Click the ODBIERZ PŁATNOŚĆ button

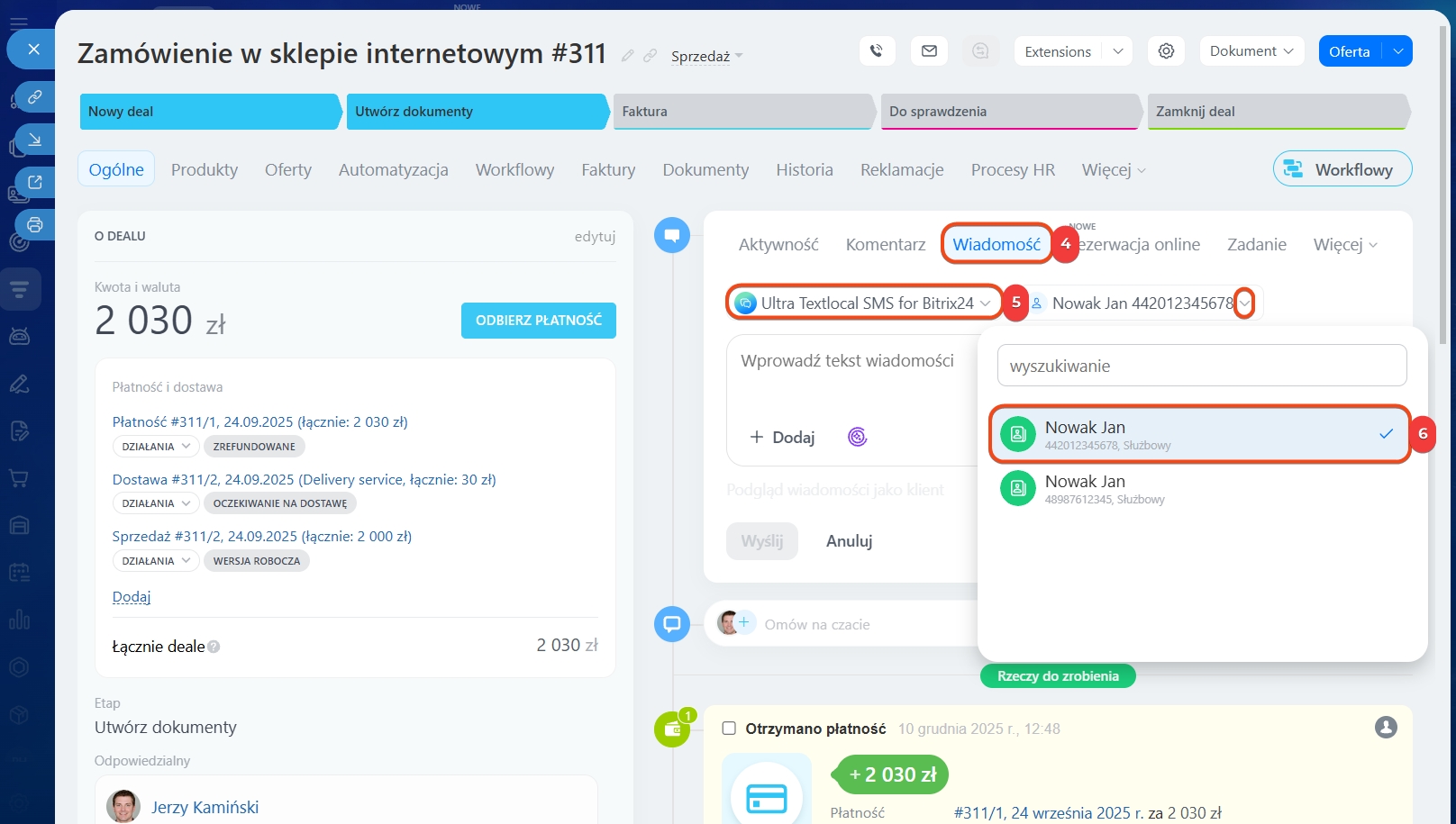538,321
